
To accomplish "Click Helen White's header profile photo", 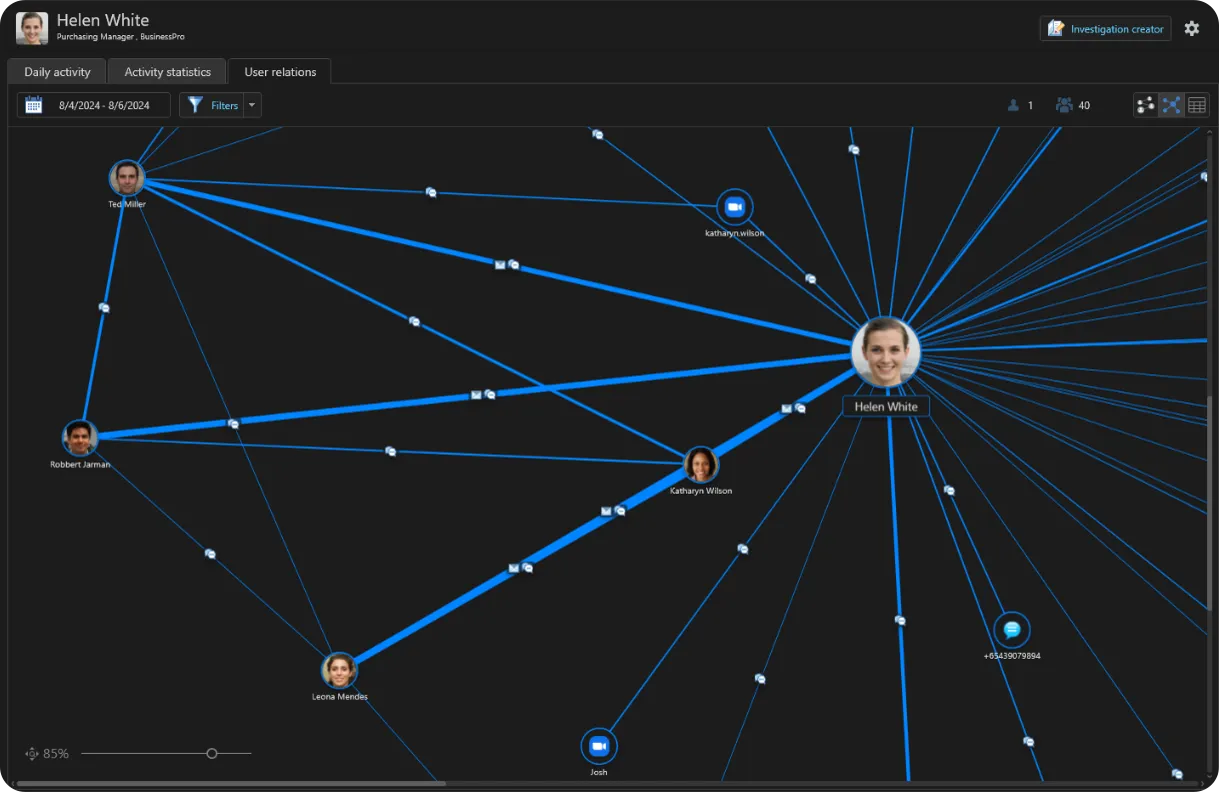I will click(x=32, y=28).
